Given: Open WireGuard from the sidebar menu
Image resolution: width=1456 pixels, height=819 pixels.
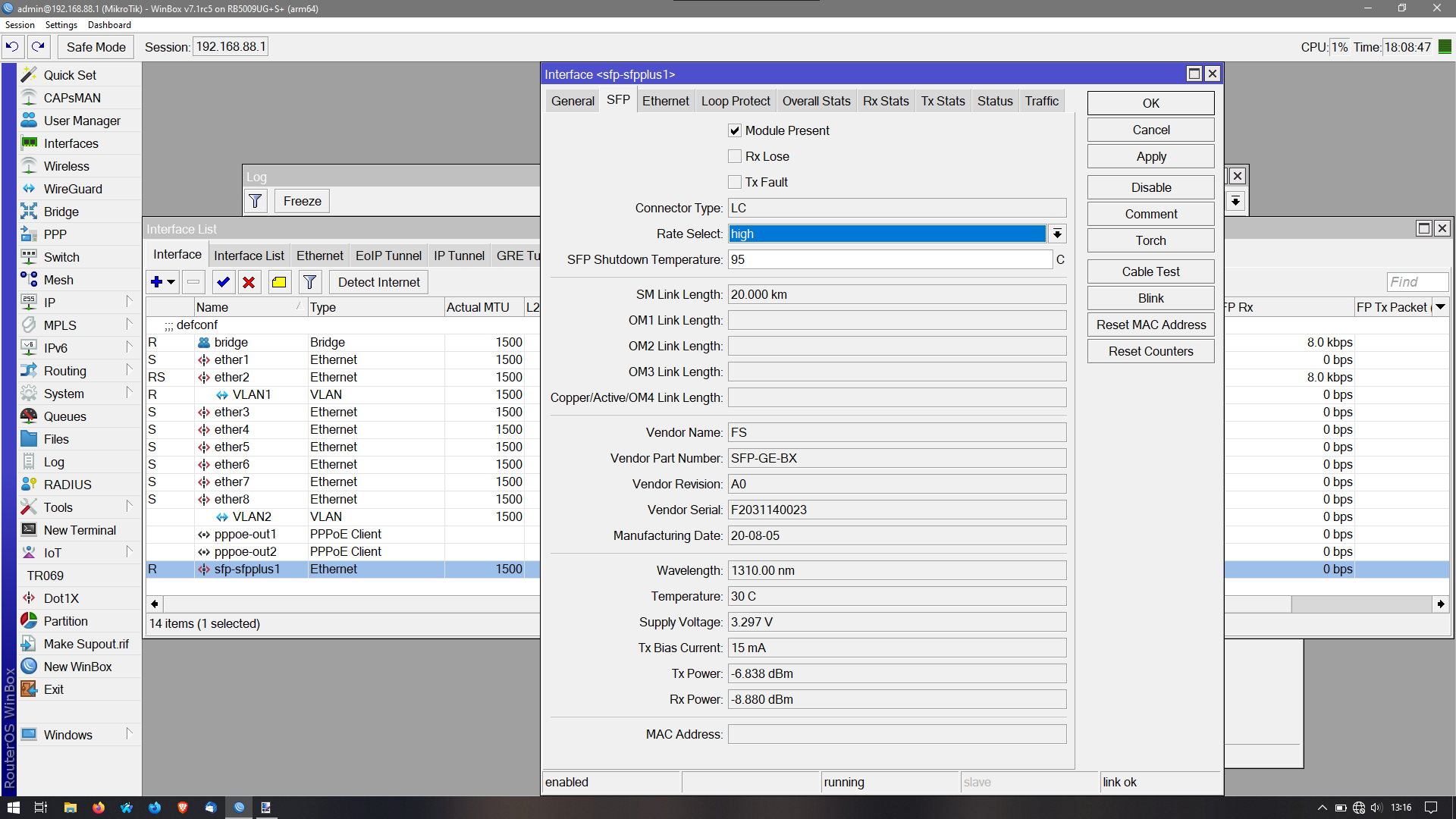Looking at the screenshot, I should [x=73, y=189].
